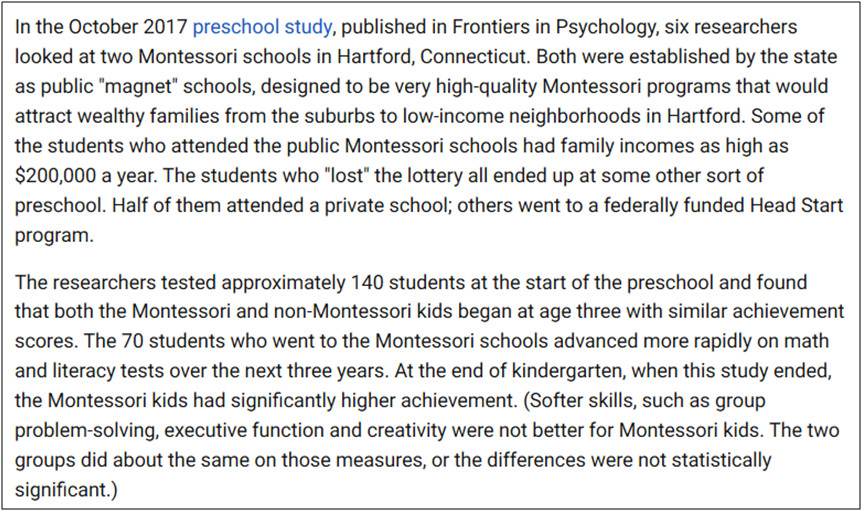Click the "$200,000" figure in the paragraph
The image size is (862, 511).
(x=55, y=176)
